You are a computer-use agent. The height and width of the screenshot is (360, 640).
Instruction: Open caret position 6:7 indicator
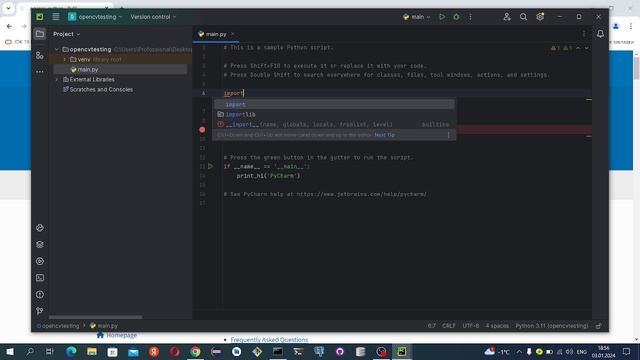click(432, 326)
